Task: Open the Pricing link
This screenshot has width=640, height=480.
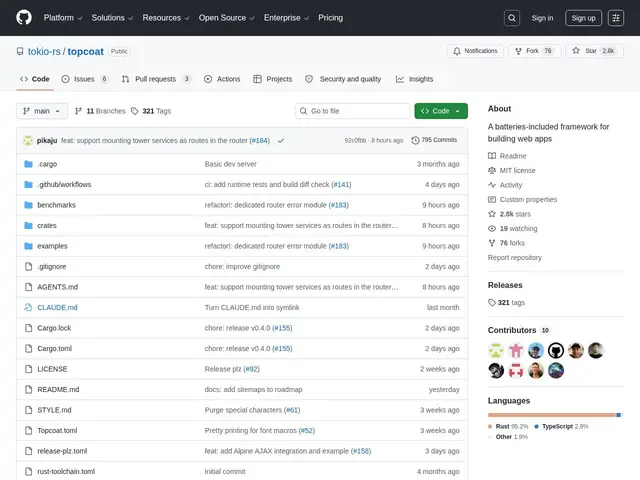Action: pyautogui.click(x=331, y=18)
